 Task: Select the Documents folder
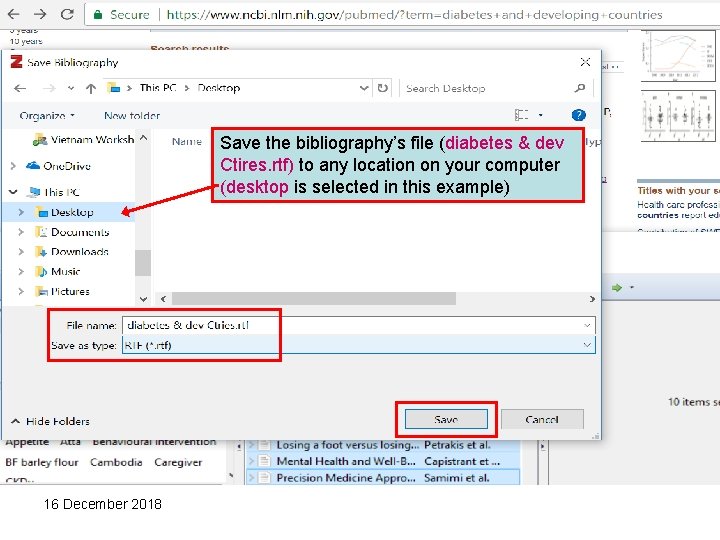tap(73, 232)
